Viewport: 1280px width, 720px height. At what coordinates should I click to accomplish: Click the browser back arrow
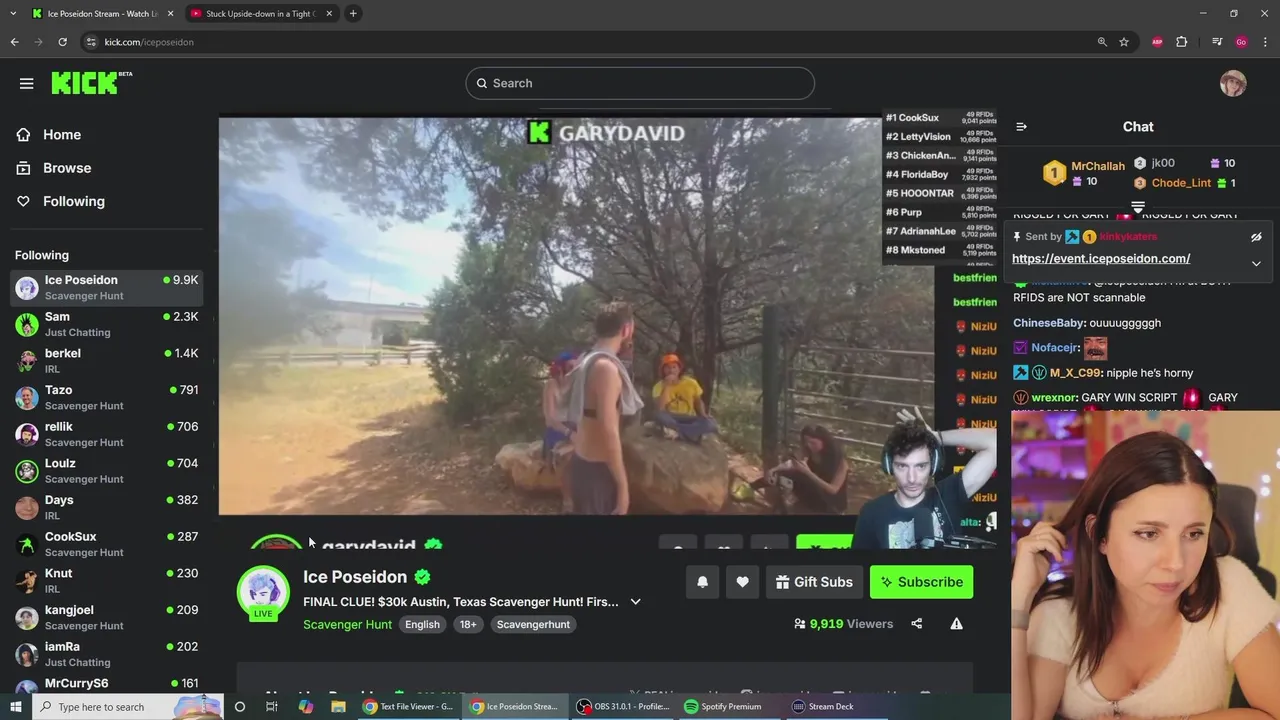click(14, 42)
